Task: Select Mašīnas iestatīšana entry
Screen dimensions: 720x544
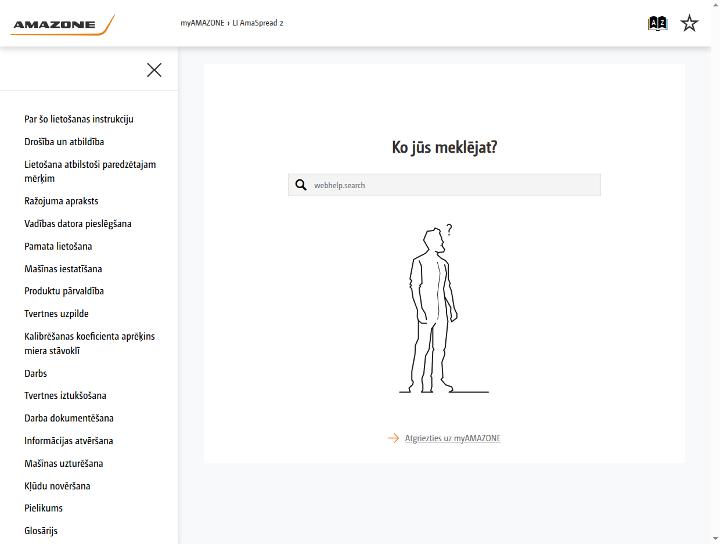Action: 63,269
